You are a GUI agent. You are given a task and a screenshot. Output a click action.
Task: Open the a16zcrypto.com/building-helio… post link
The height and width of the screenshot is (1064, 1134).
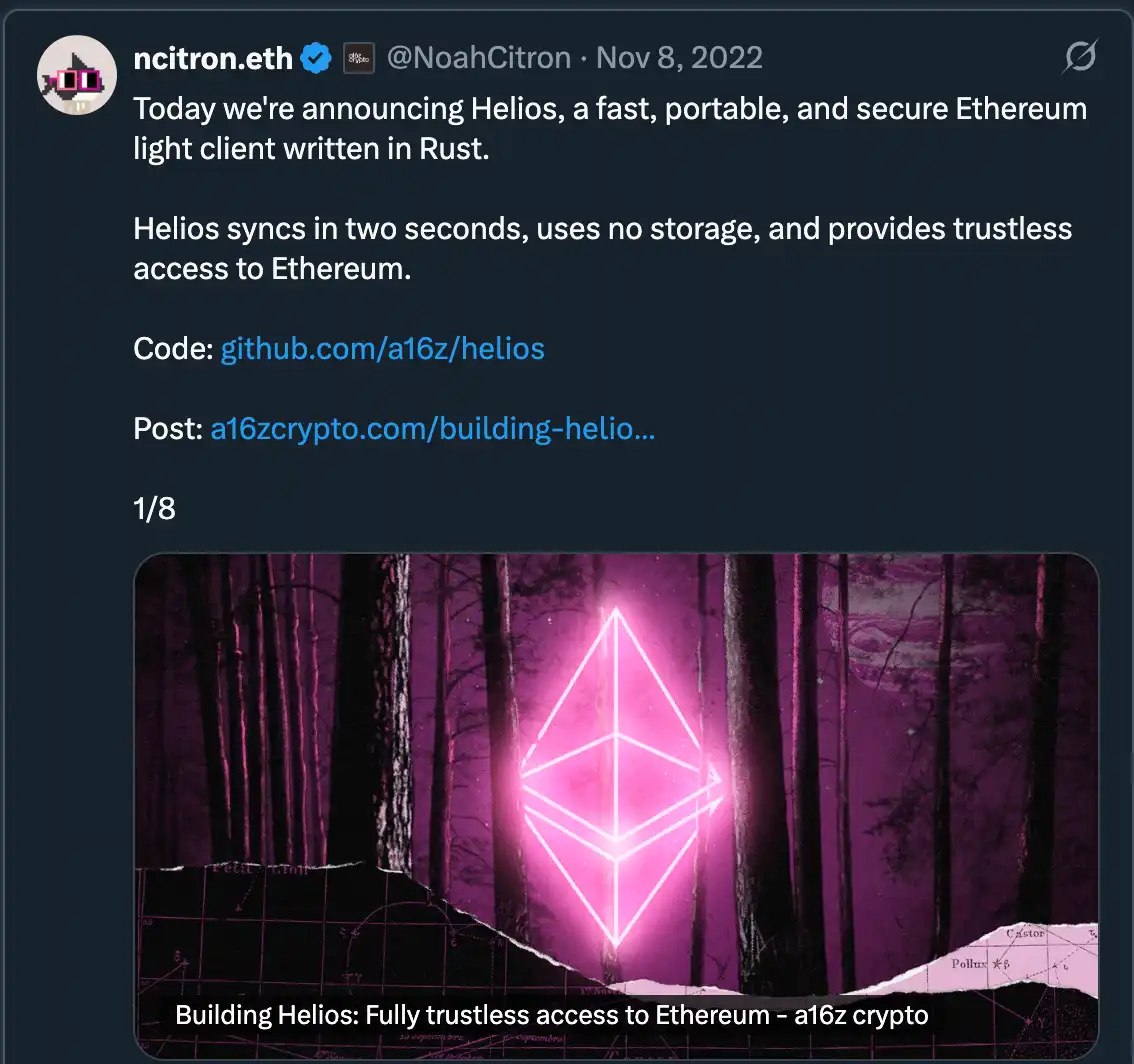pos(432,428)
